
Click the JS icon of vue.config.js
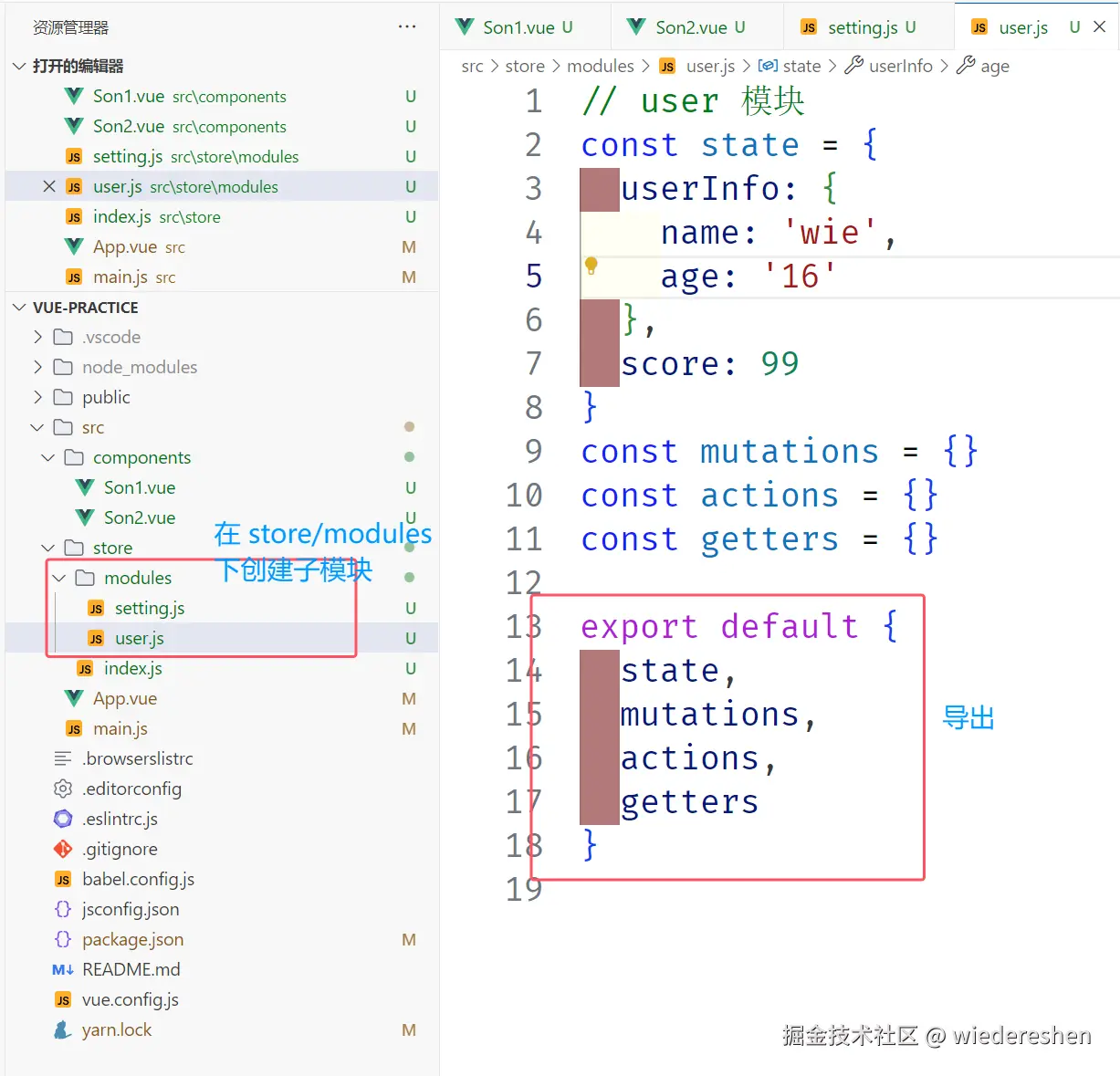63,1000
